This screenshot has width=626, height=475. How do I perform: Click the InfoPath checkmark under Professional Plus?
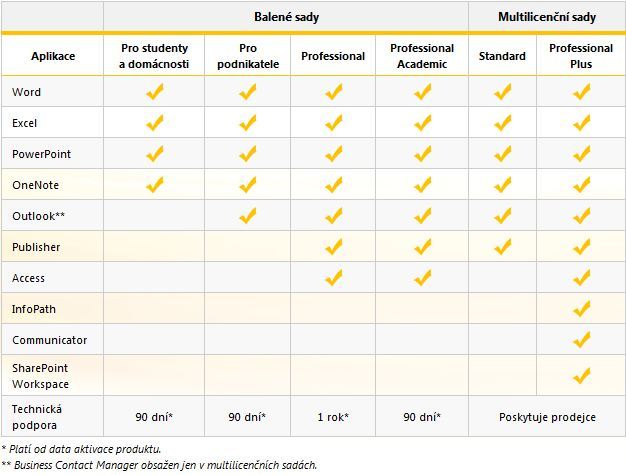tap(581, 309)
